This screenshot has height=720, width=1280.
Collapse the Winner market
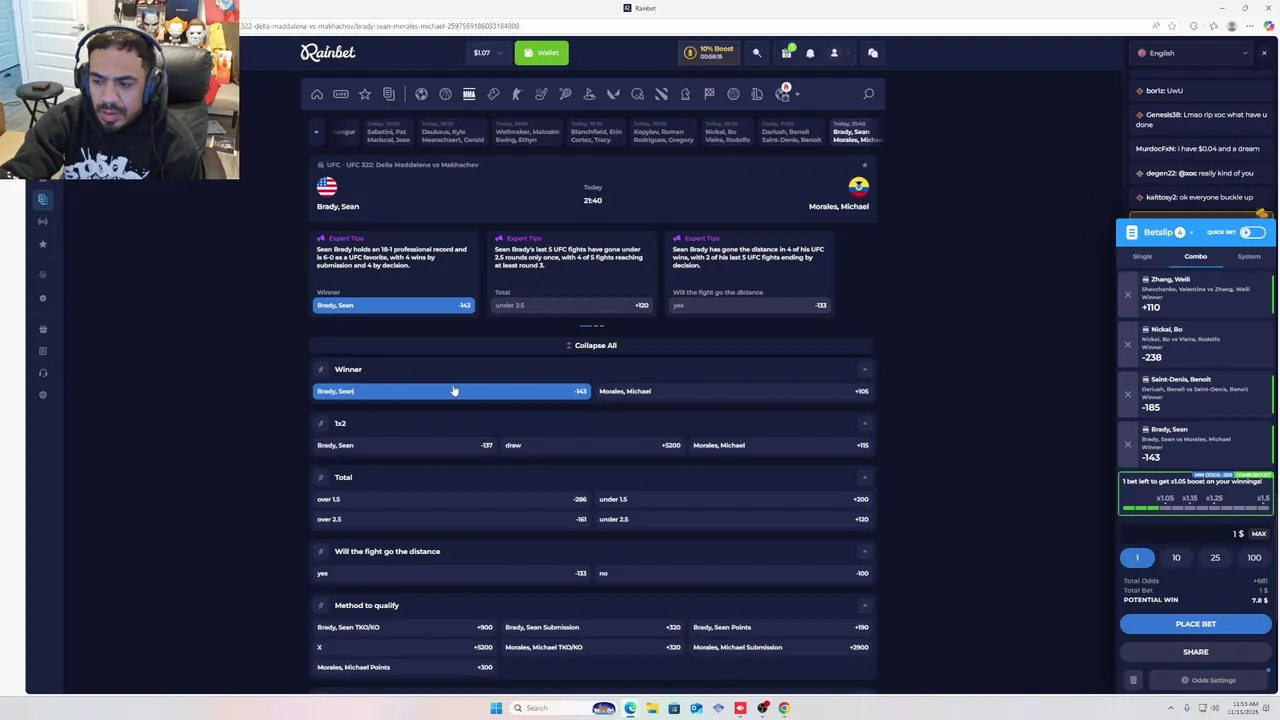click(x=864, y=370)
